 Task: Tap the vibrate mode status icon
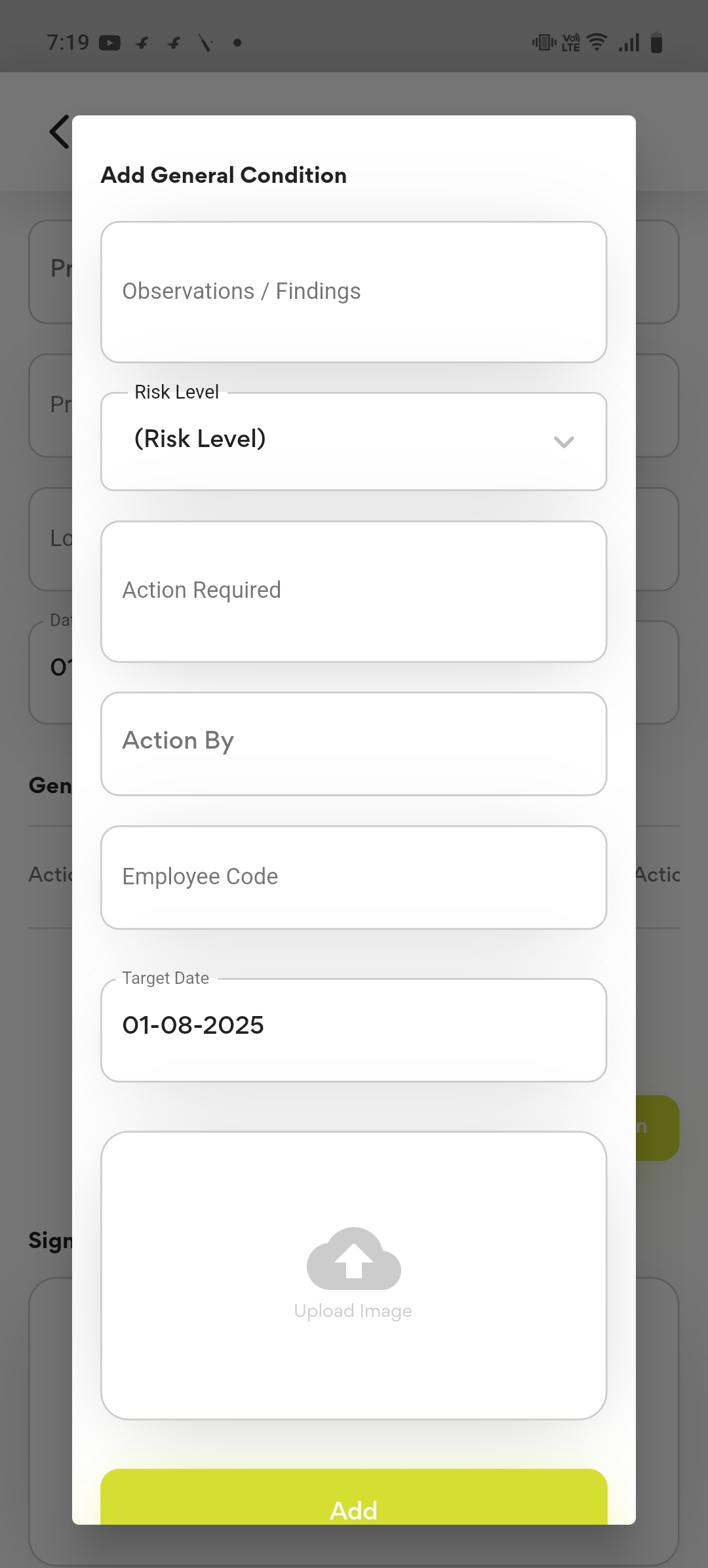[x=543, y=43]
